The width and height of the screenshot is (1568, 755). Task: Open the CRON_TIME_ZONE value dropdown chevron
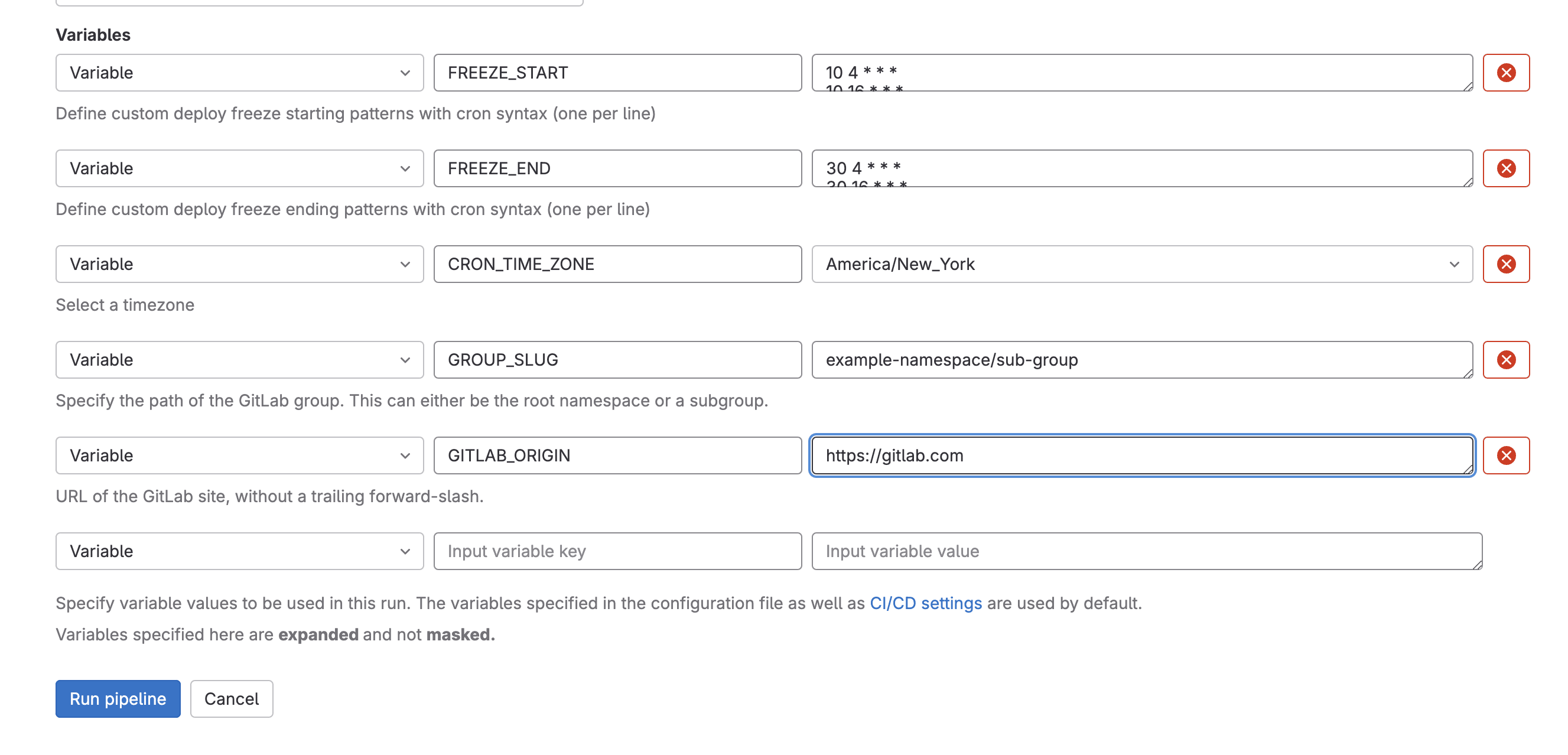1455,263
